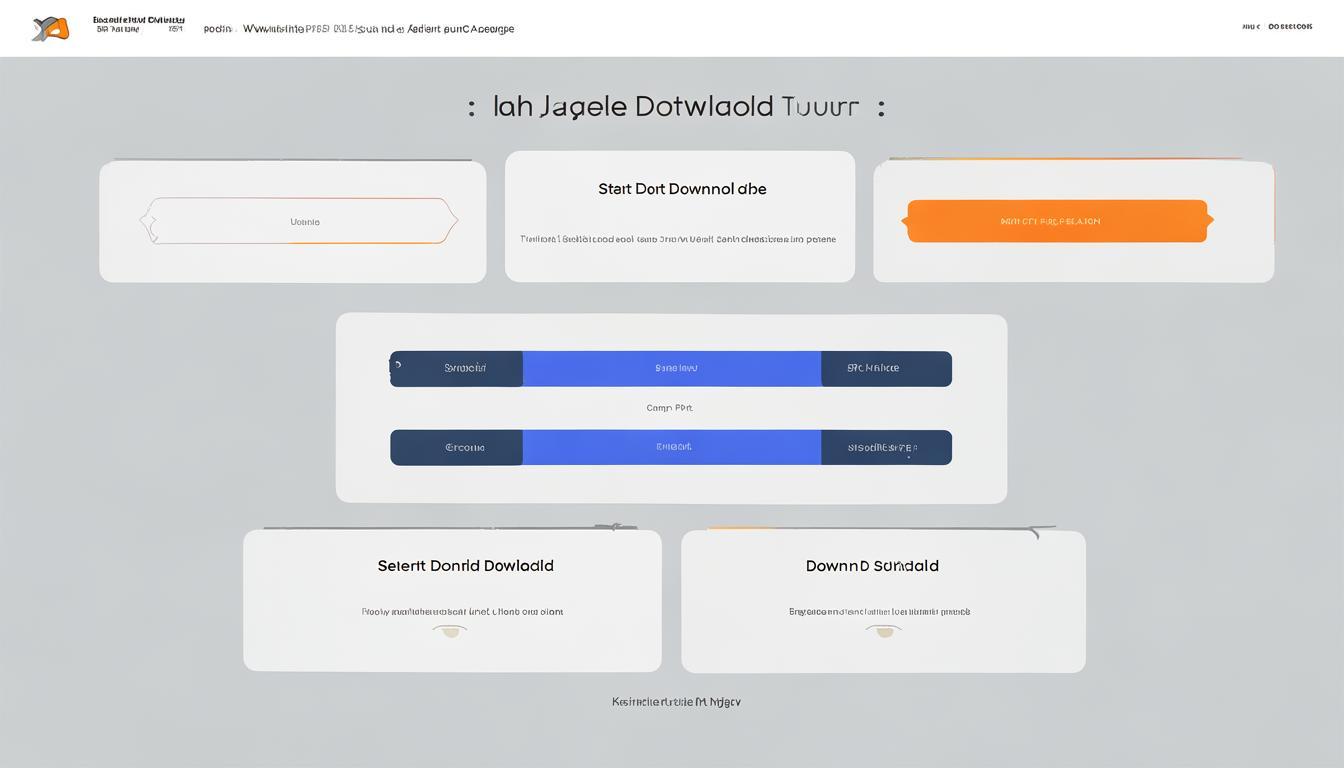Image resolution: width=1344 pixels, height=768 pixels.
Task: Expand the 'Eileart' blue dropdown section
Action: tap(672, 446)
